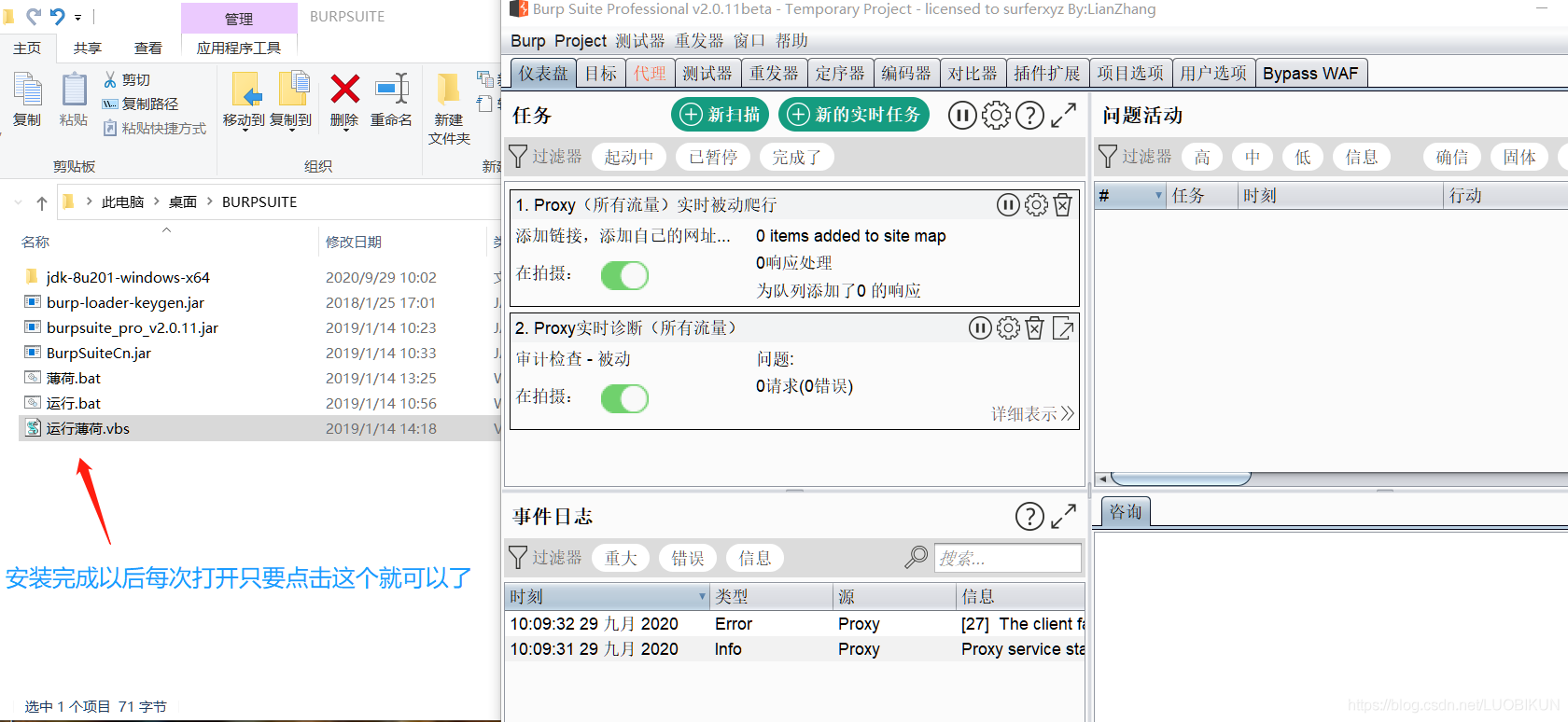Delete the Proxy passive crawl task
Screen dimensions: 1568x722
coord(1063,205)
